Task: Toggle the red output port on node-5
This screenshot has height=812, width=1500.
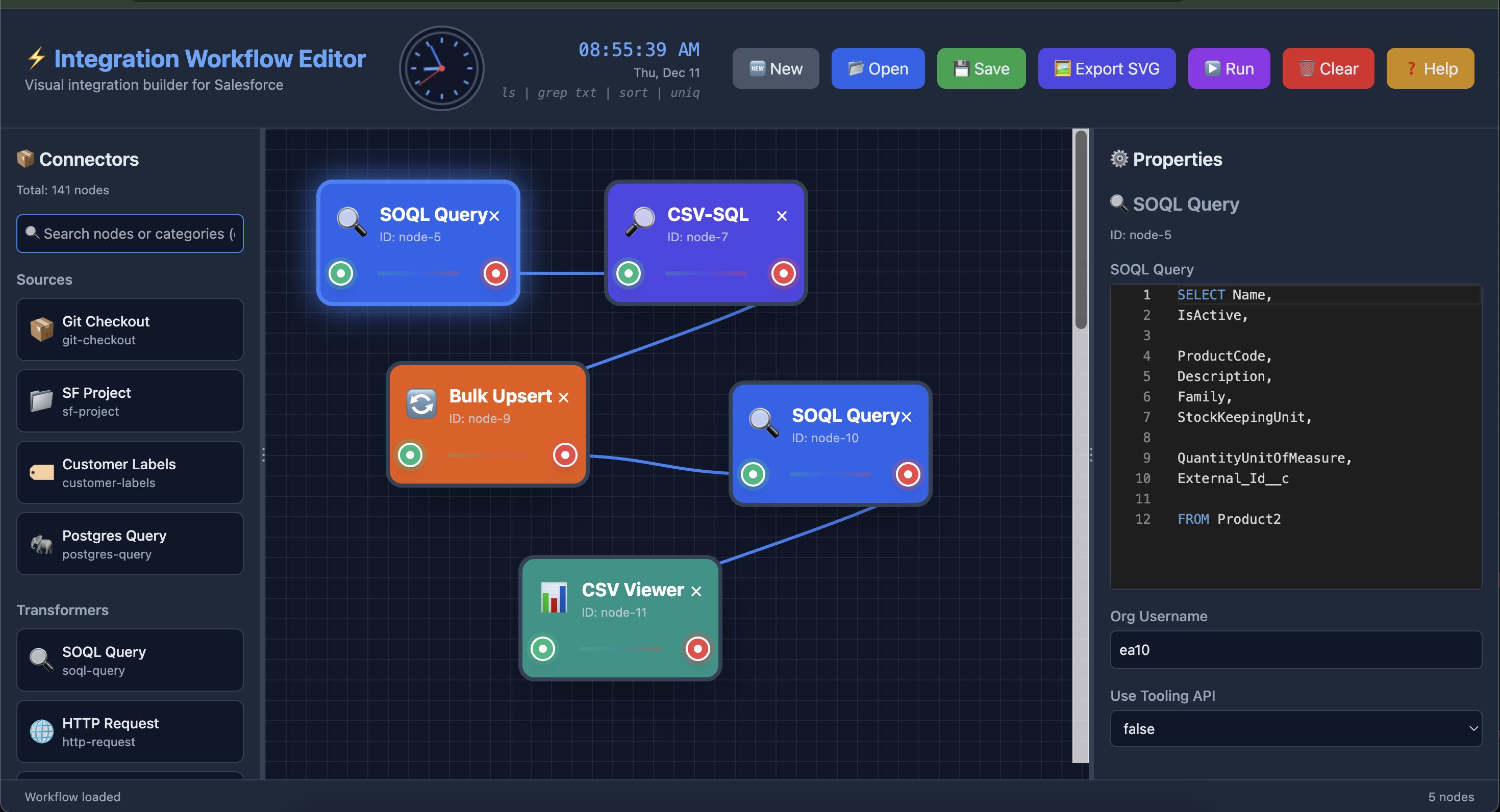Action: click(x=495, y=273)
